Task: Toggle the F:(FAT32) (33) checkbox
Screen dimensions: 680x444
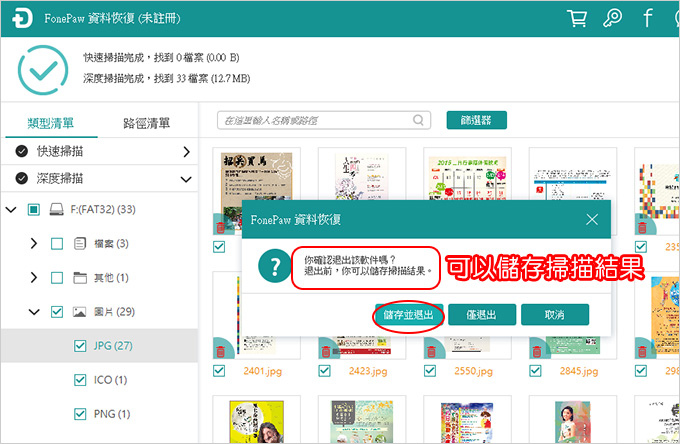Action: click(33, 209)
